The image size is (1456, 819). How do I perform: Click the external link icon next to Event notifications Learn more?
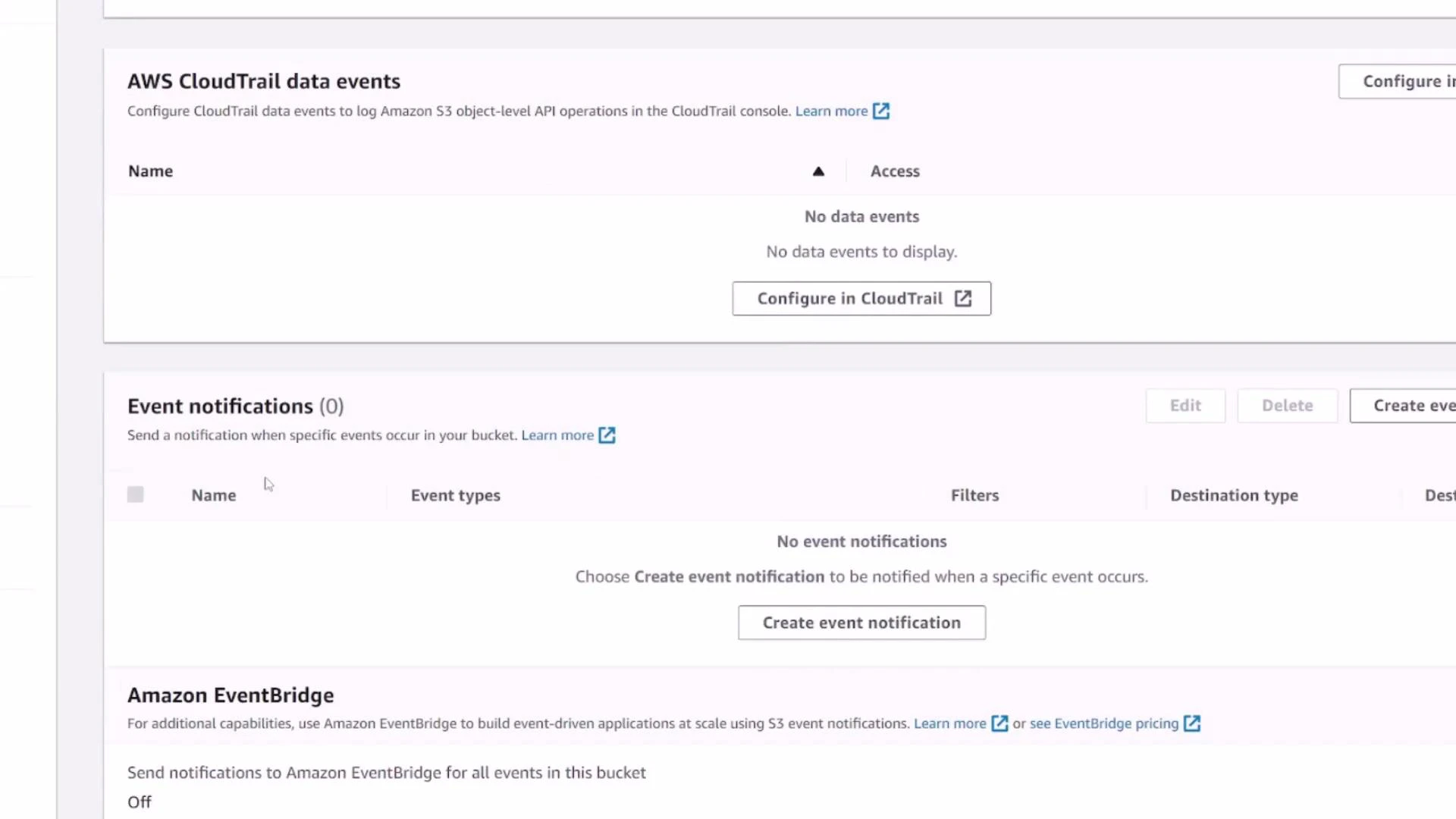pyautogui.click(x=607, y=435)
